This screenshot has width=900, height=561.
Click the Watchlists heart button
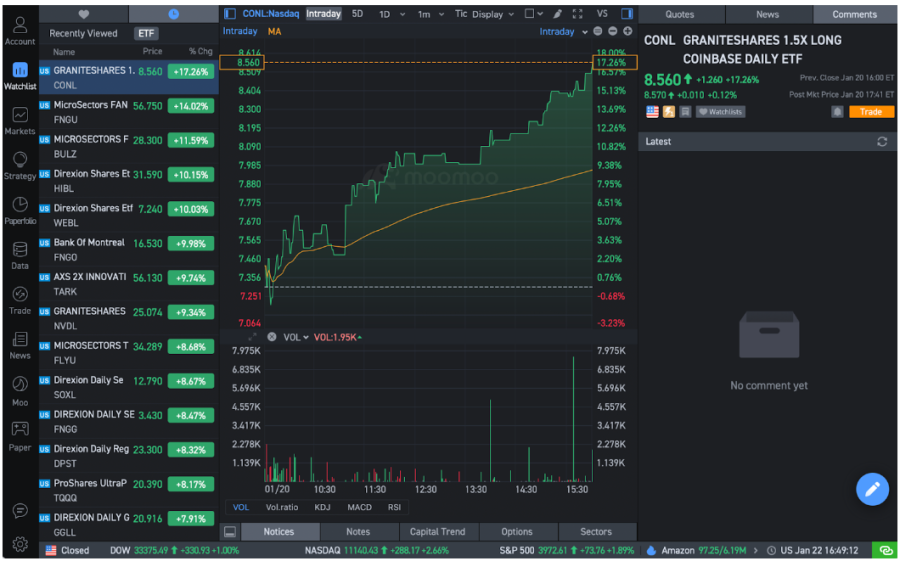coord(720,112)
